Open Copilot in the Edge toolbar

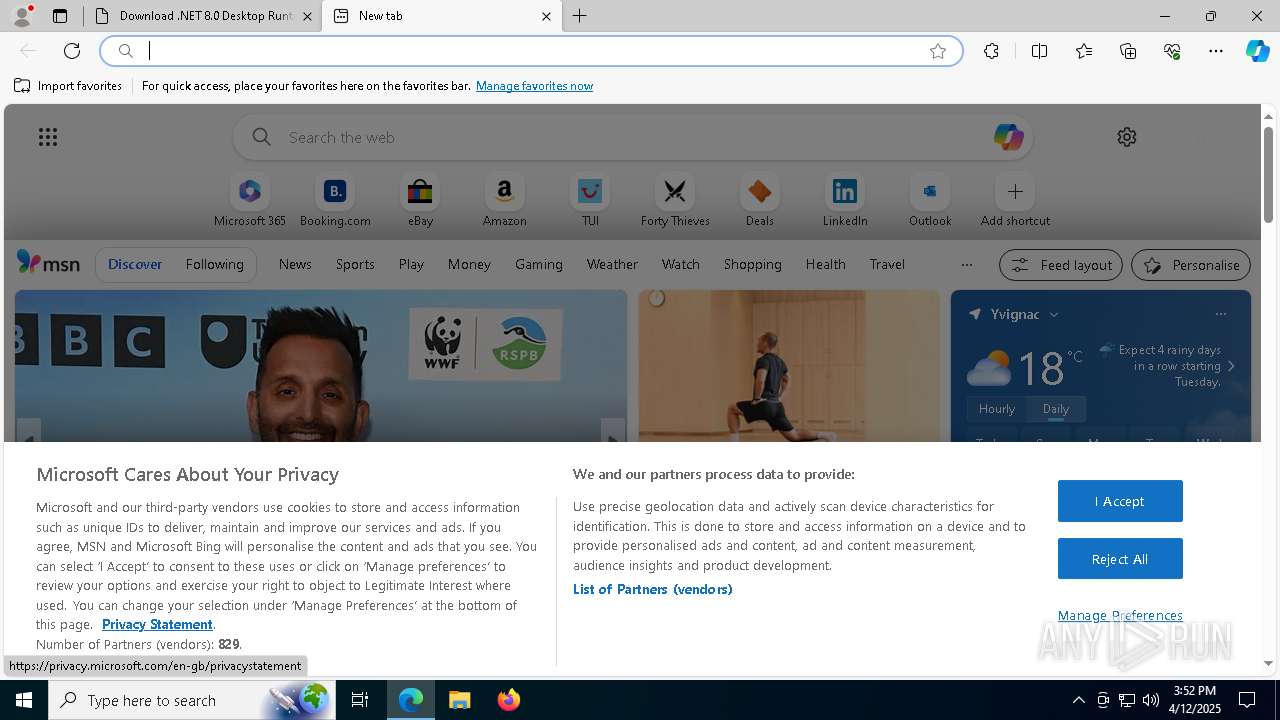(x=1257, y=51)
